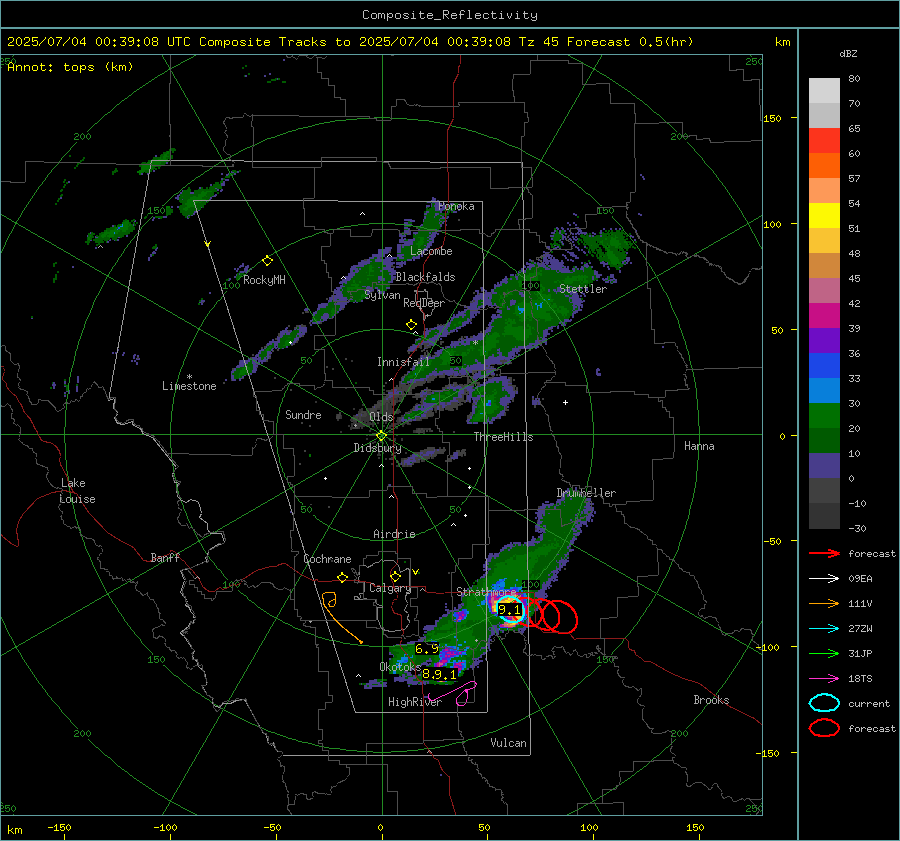Click the cyan current storm ellipse near Strathmore
The image size is (900, 841).
click(x=510, y=609)
